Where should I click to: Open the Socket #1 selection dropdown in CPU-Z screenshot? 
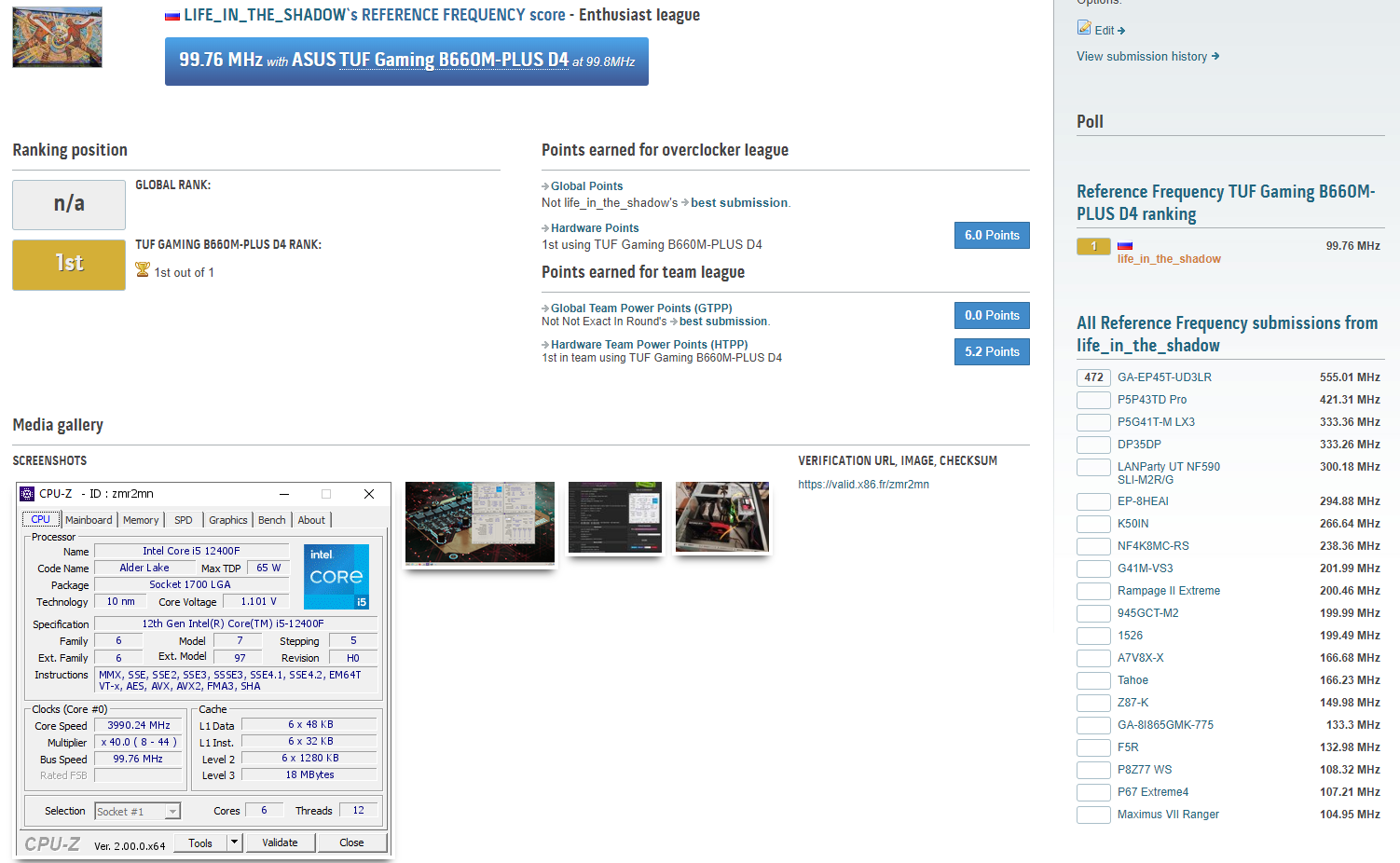pos(137,812)
